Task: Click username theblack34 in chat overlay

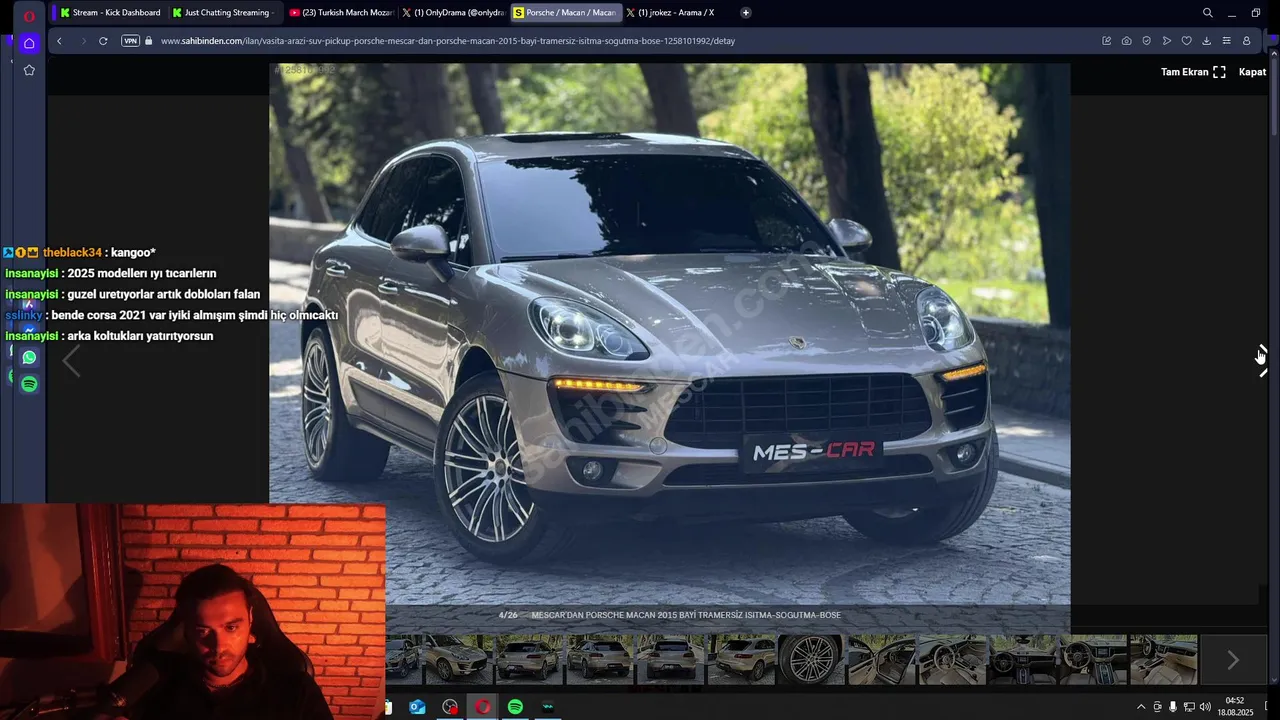Action: [x=72, y=253]
